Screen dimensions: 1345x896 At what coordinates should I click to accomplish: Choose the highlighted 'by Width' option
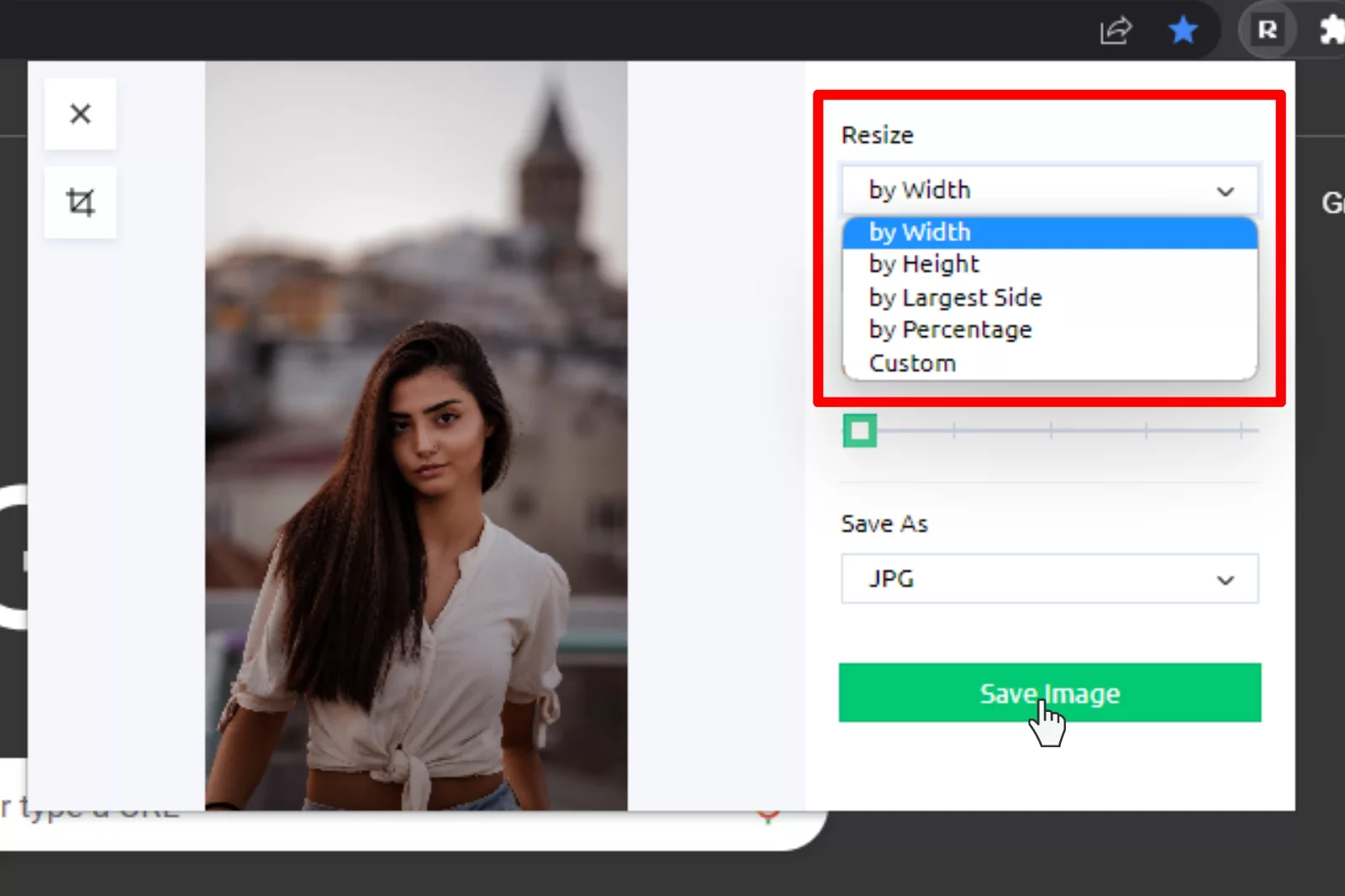click(x=1050, y=233)
